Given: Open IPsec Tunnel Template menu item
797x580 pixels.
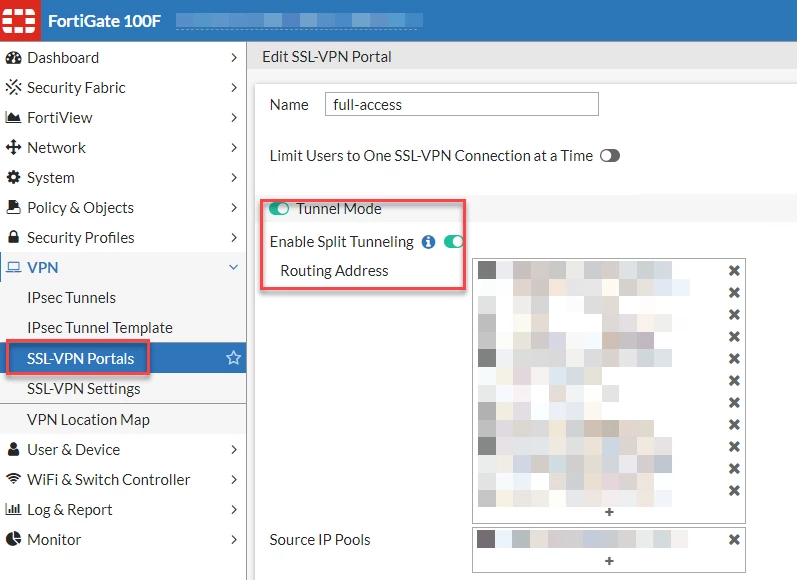Looking at the screenshot, I should click(123, 328).
